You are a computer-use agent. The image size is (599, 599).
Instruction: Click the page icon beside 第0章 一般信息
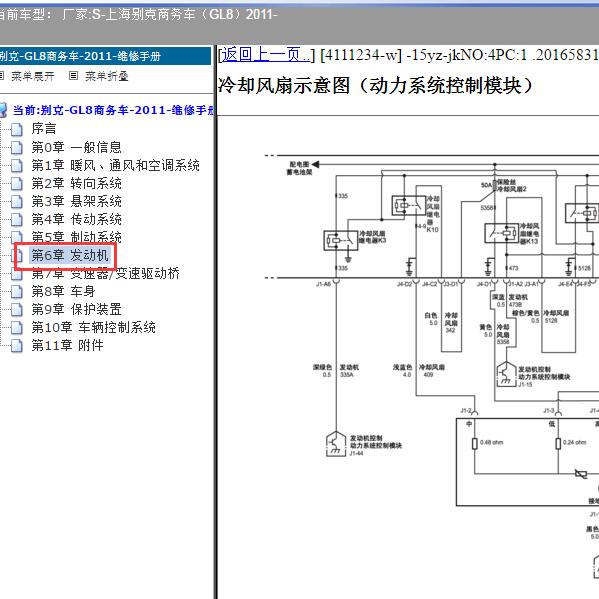[16, 147]
